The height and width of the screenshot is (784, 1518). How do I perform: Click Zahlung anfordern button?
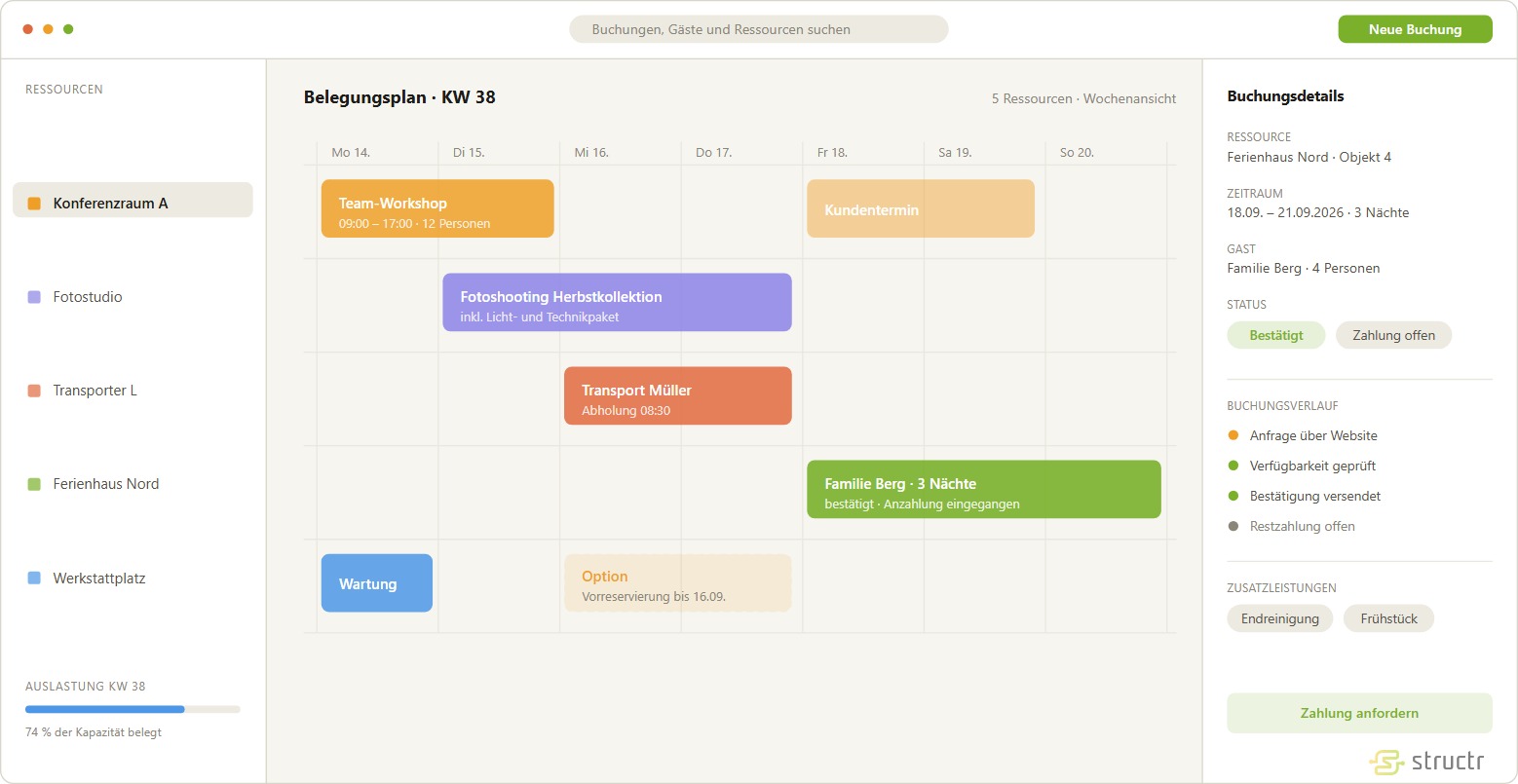point(1359,713)
